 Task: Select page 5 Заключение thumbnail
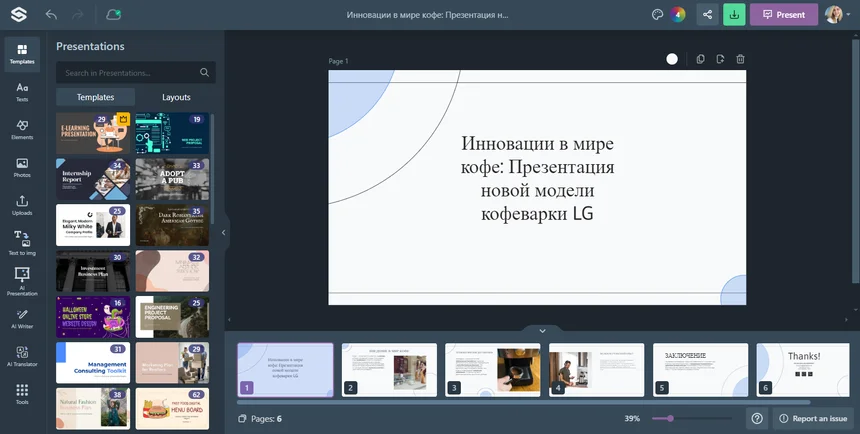700,370
